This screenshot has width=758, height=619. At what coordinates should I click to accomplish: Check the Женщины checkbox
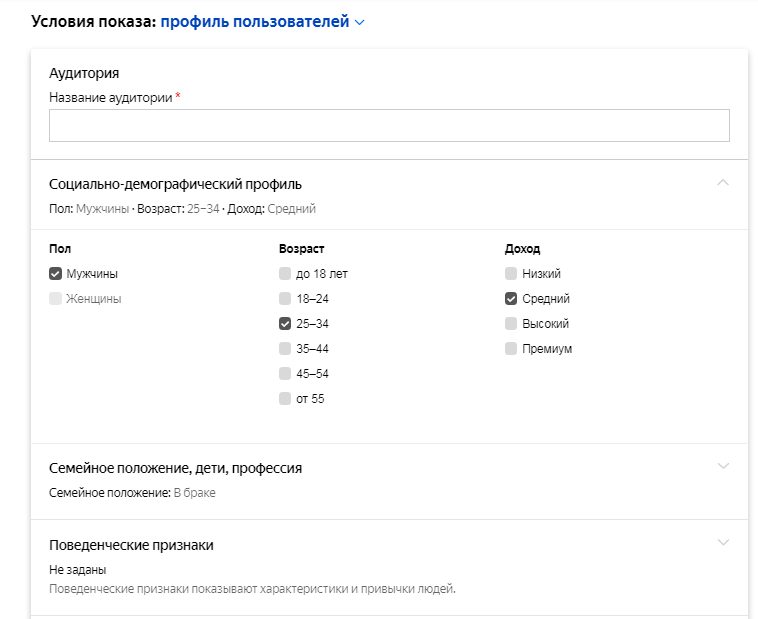56,299
